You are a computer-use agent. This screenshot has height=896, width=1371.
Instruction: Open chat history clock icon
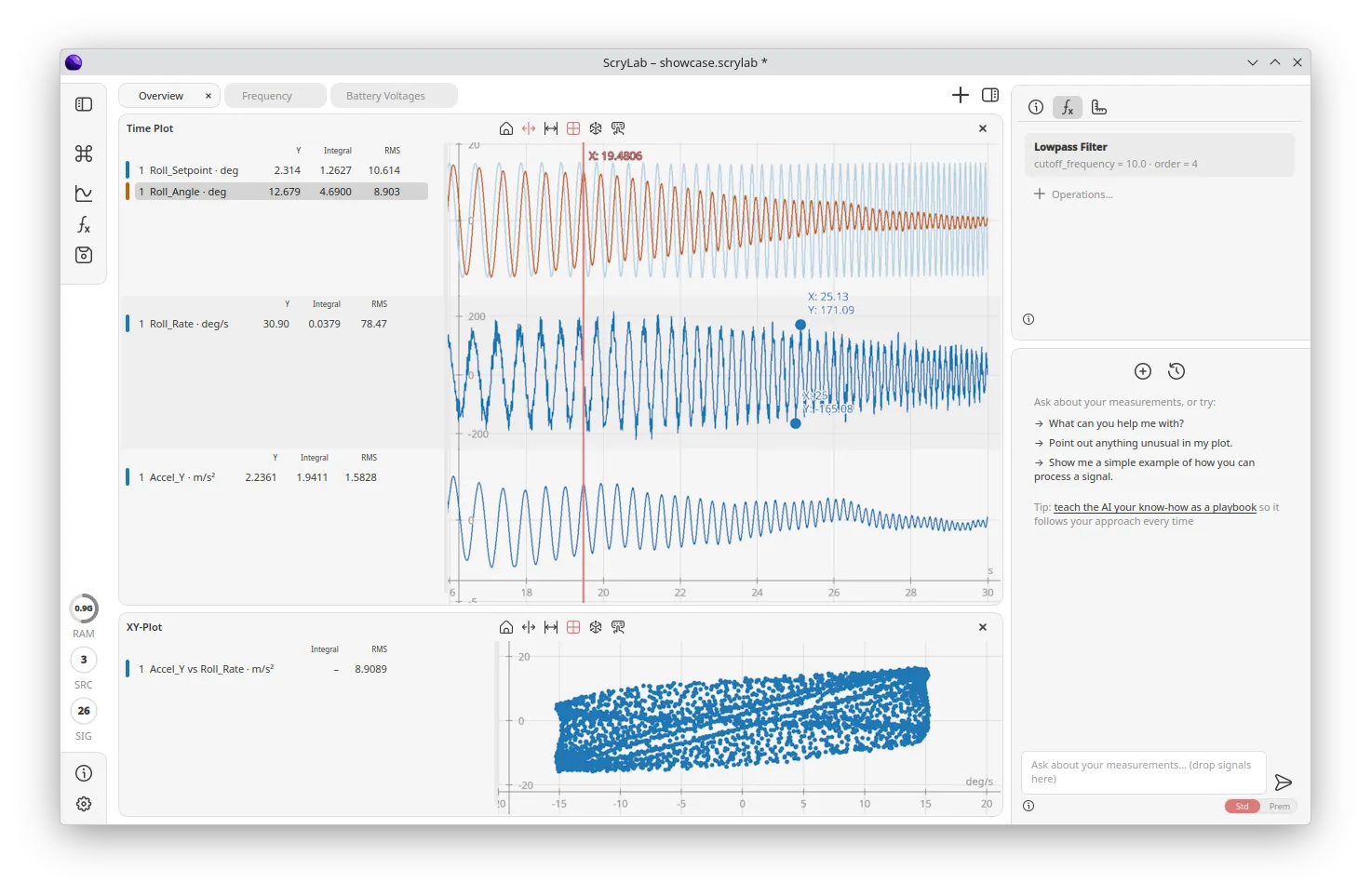point(1176,371)
